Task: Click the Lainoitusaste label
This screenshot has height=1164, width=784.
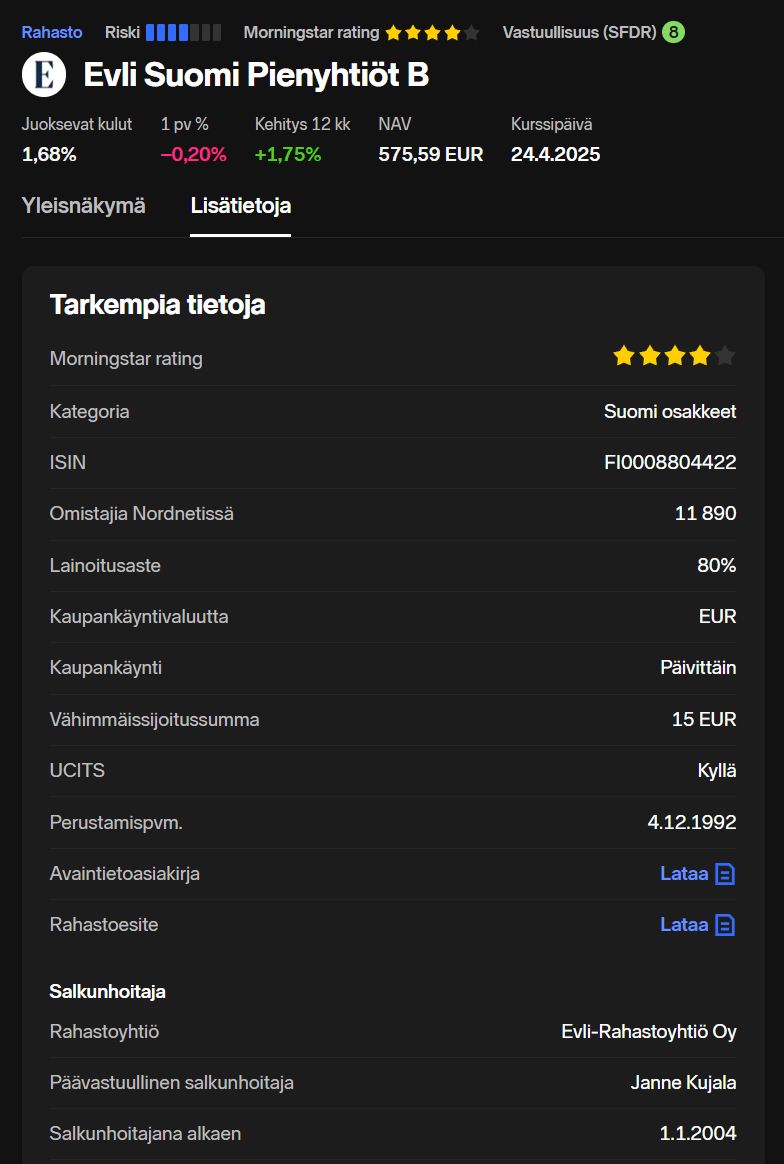Action: (x=105, y=566)
